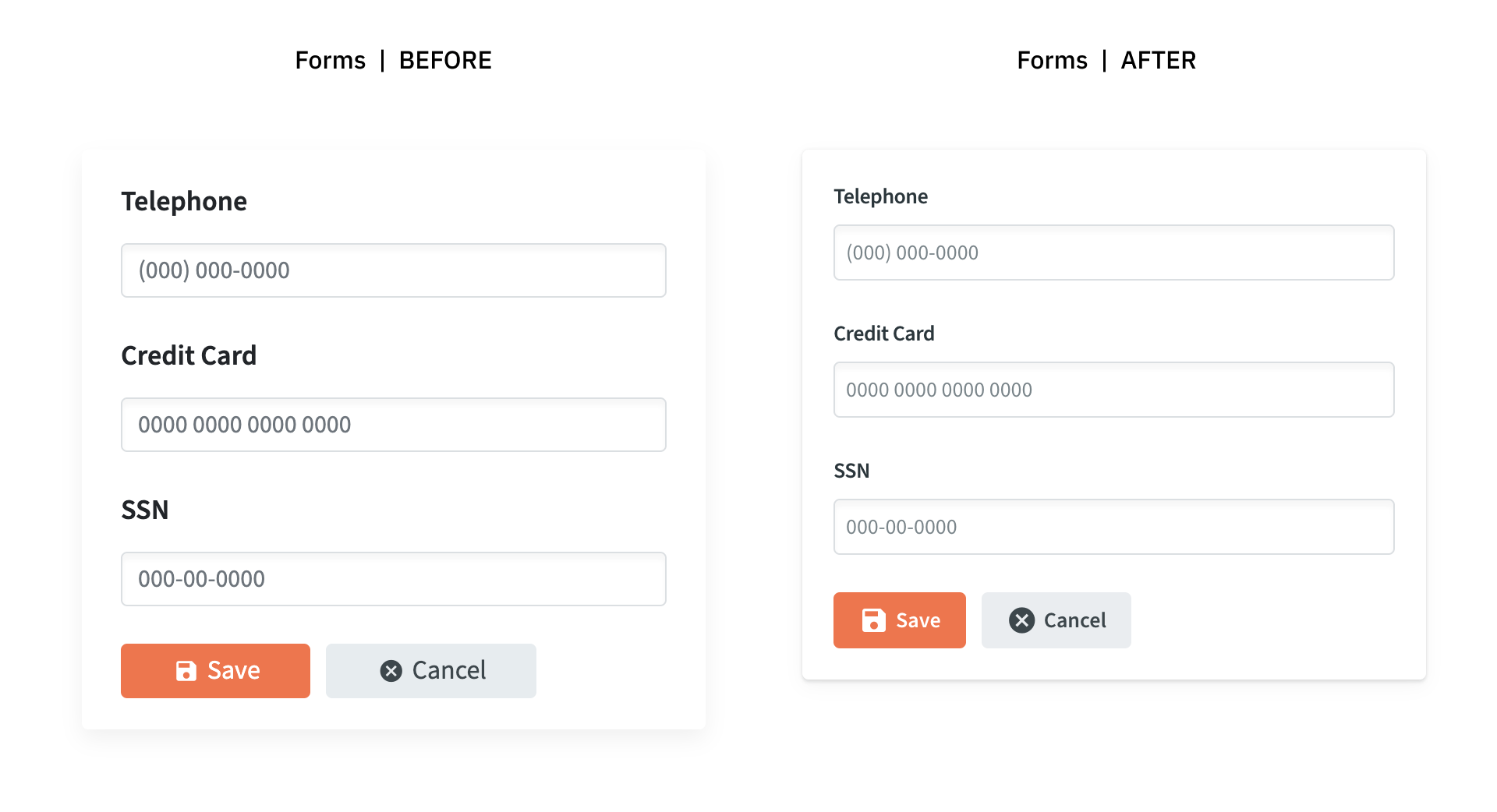Focus the Telephone field in the BEFORE form

[394, 270]
